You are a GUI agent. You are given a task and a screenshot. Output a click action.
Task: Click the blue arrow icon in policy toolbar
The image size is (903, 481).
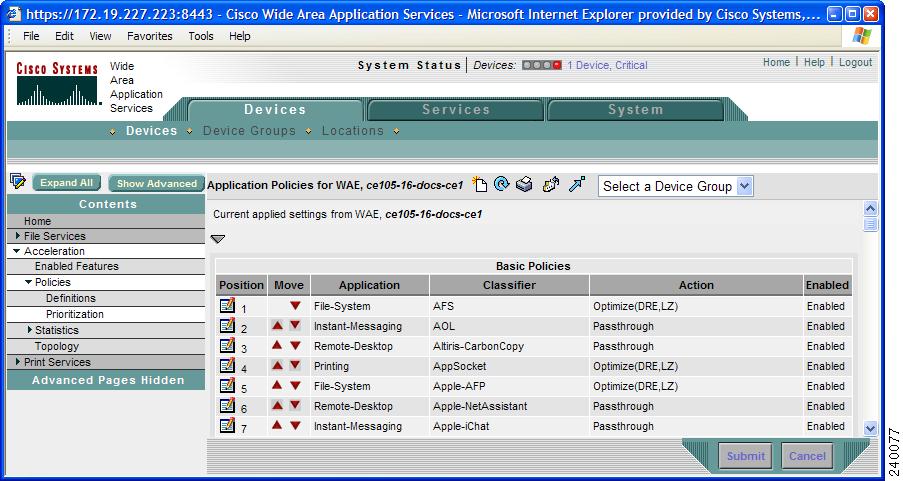coord(577,184)
